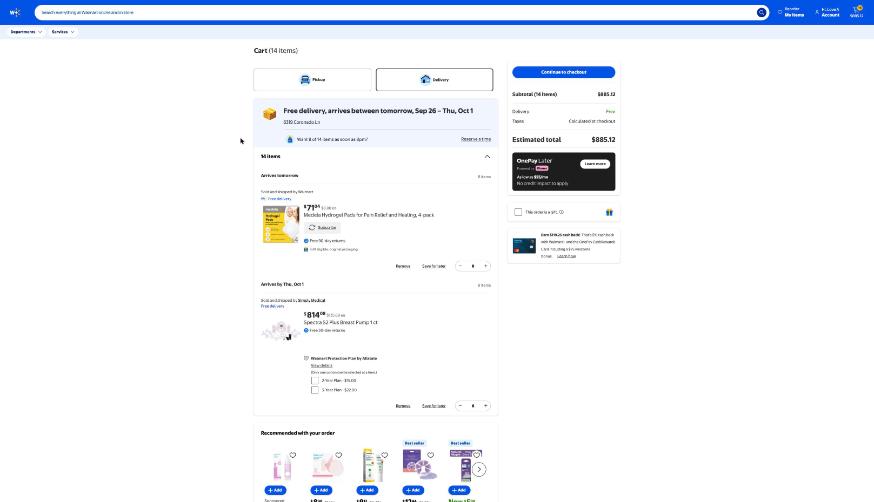Select the 3-Year protection plan checkbox

tap(315, 390)
